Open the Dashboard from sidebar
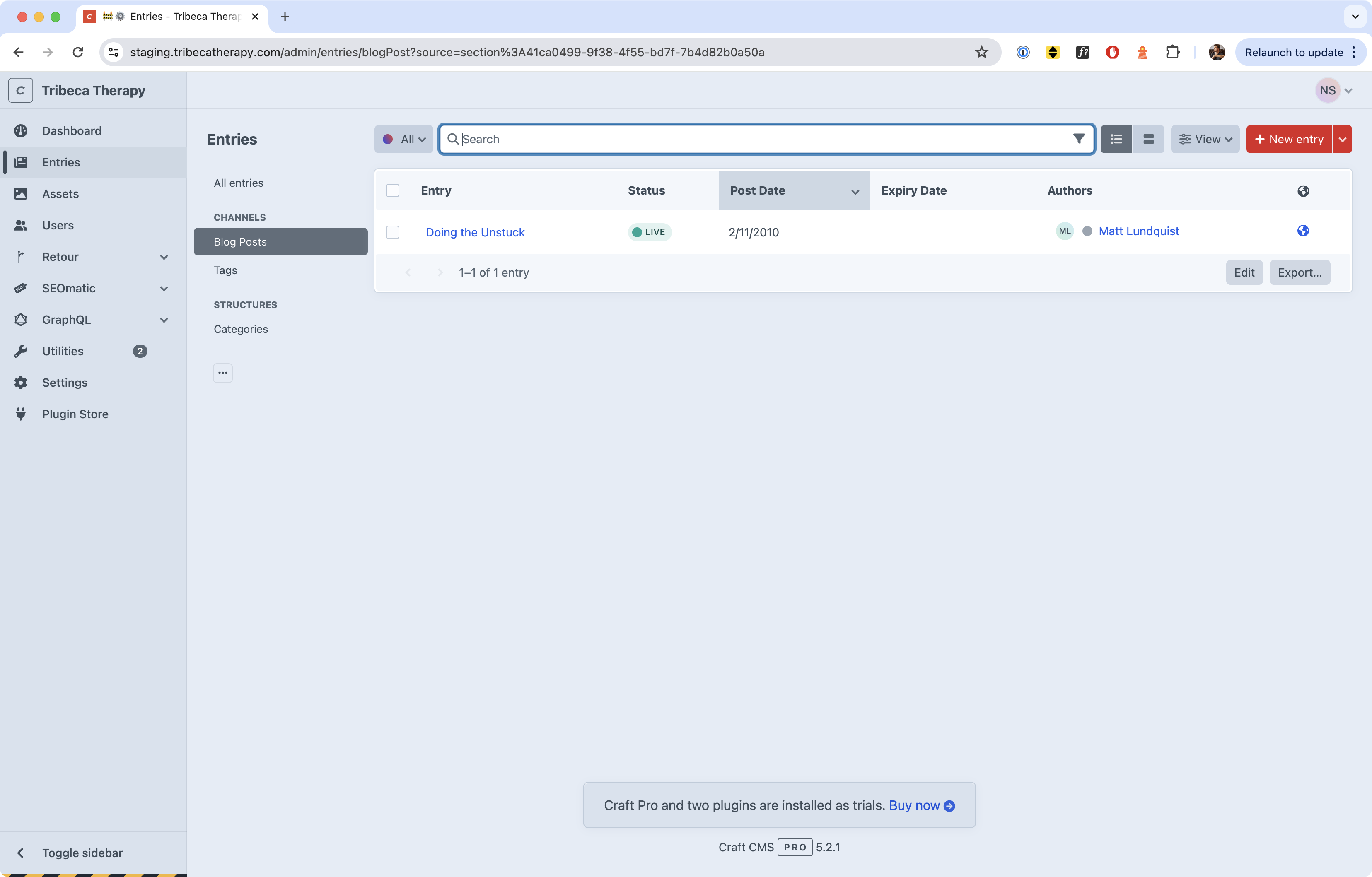The height and width of the screenshot is (877, 1372). click(x=94, y=131)
